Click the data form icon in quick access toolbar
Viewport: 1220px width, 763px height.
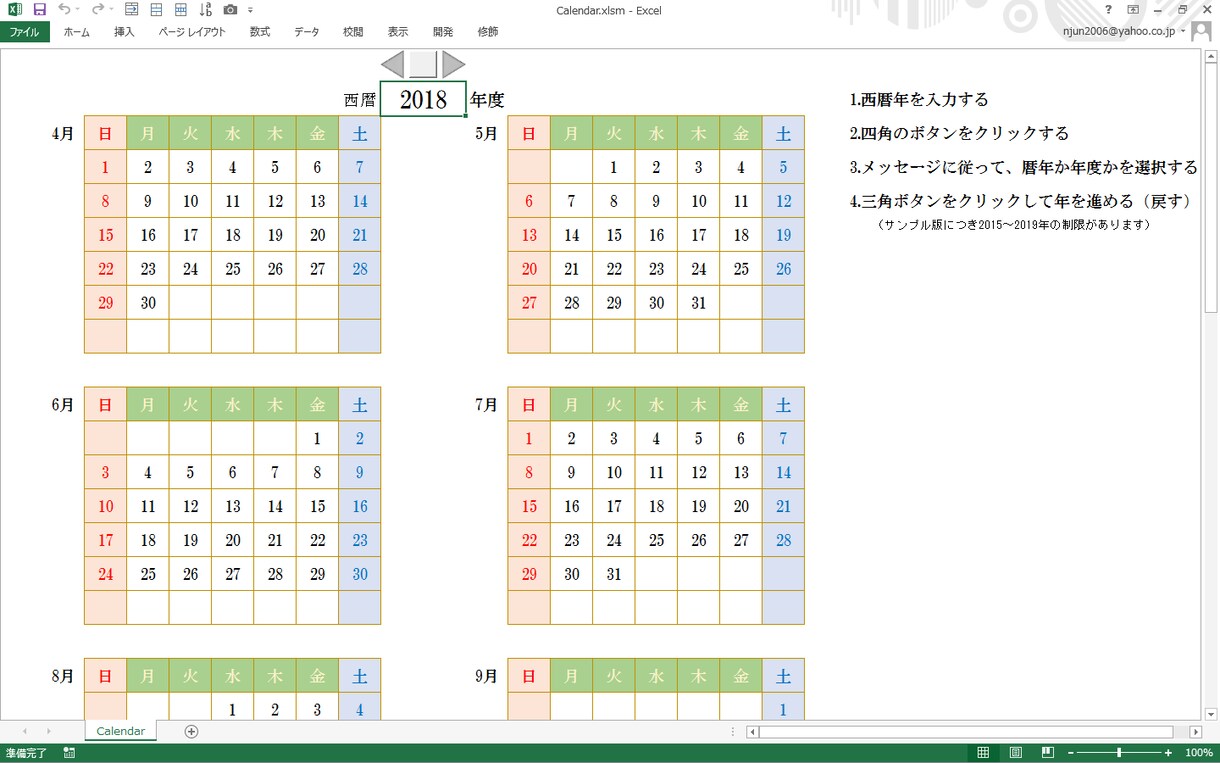pos(132,9)
